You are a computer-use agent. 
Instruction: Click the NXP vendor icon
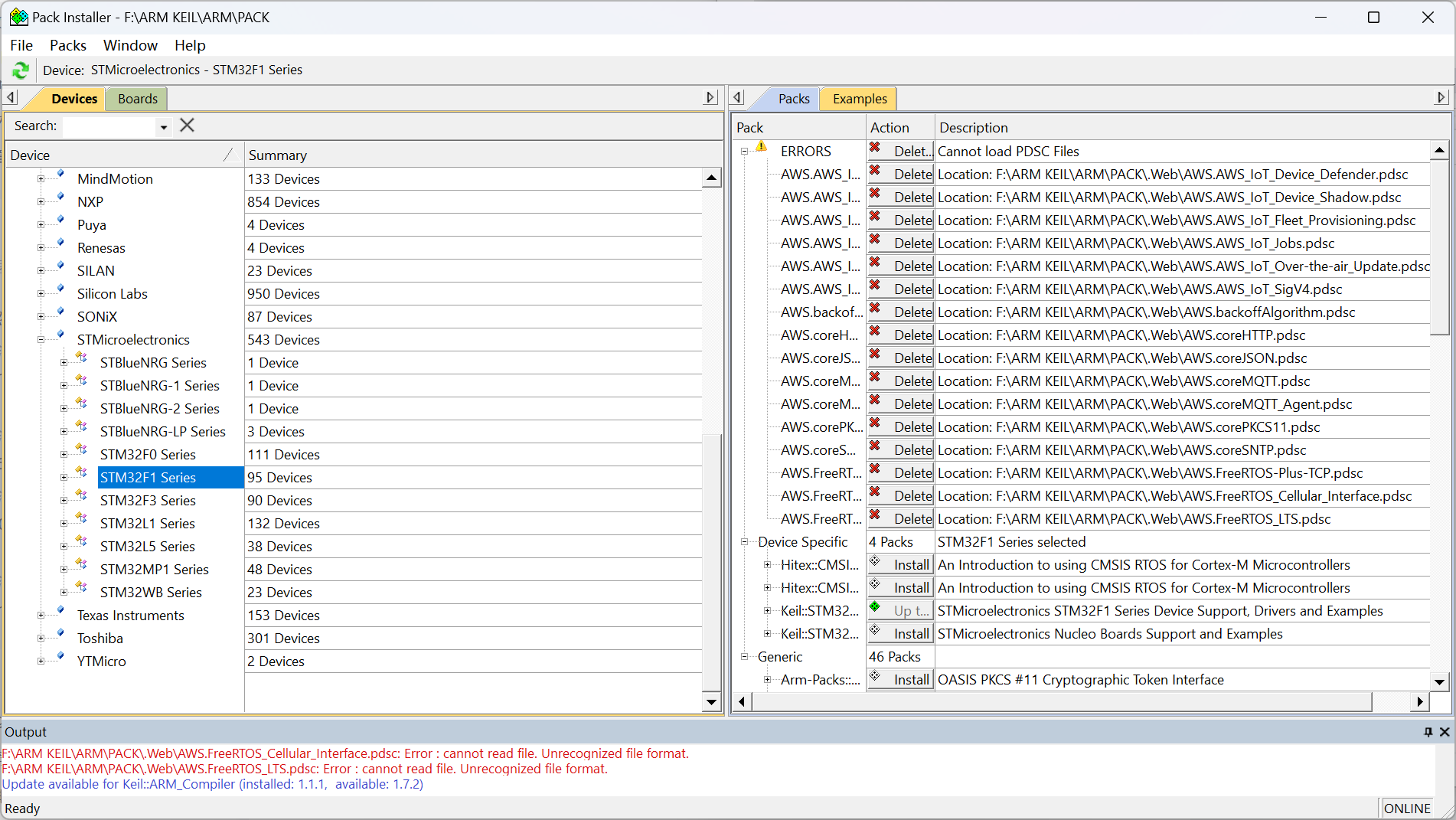point(60,196)
